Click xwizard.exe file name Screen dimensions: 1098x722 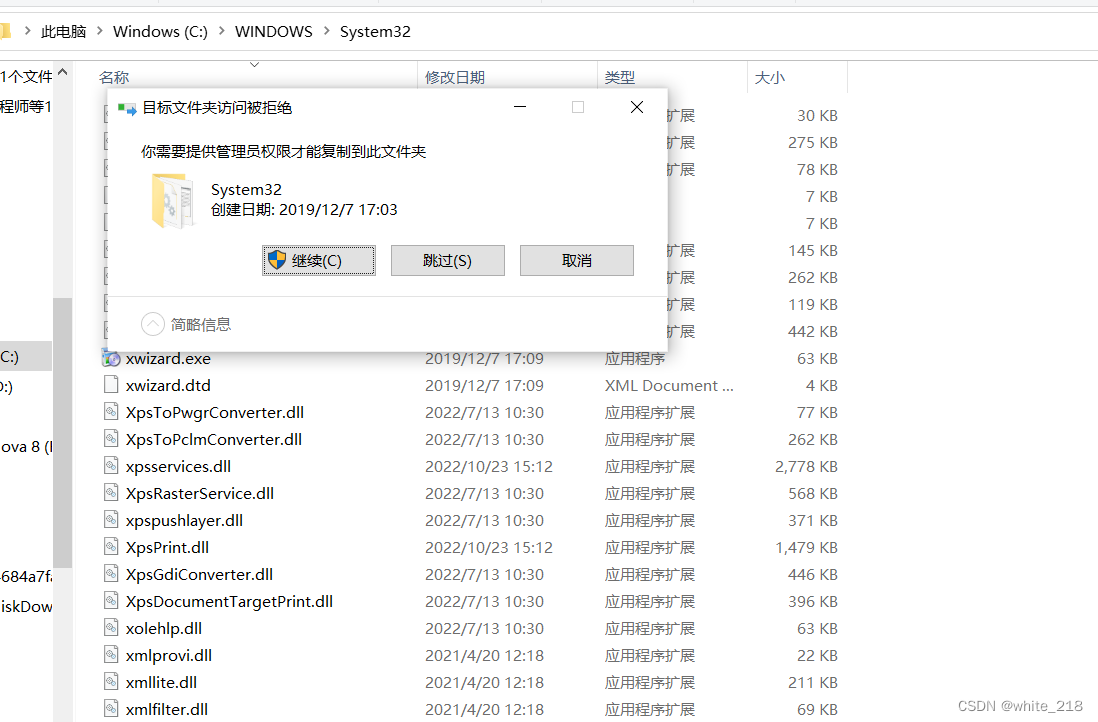(x=168, y=359)
